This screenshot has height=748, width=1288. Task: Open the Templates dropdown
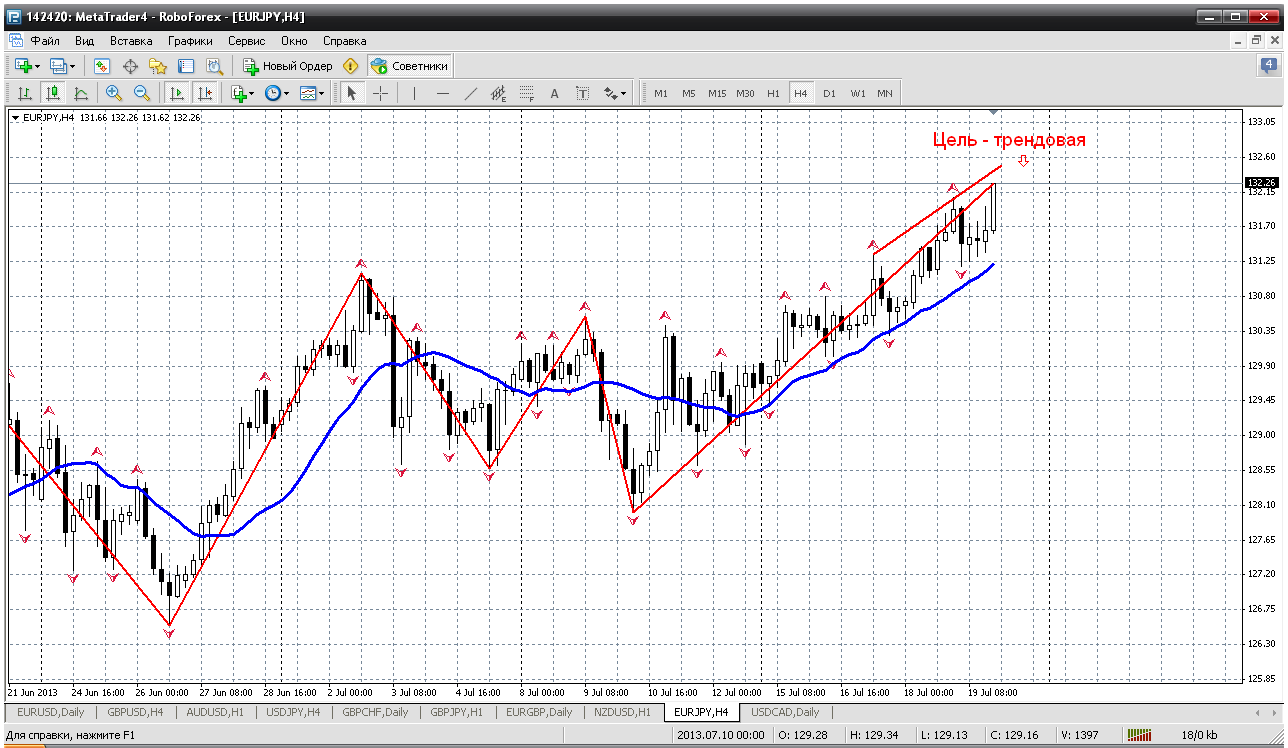pyautogui.click(x=311, y=93)
